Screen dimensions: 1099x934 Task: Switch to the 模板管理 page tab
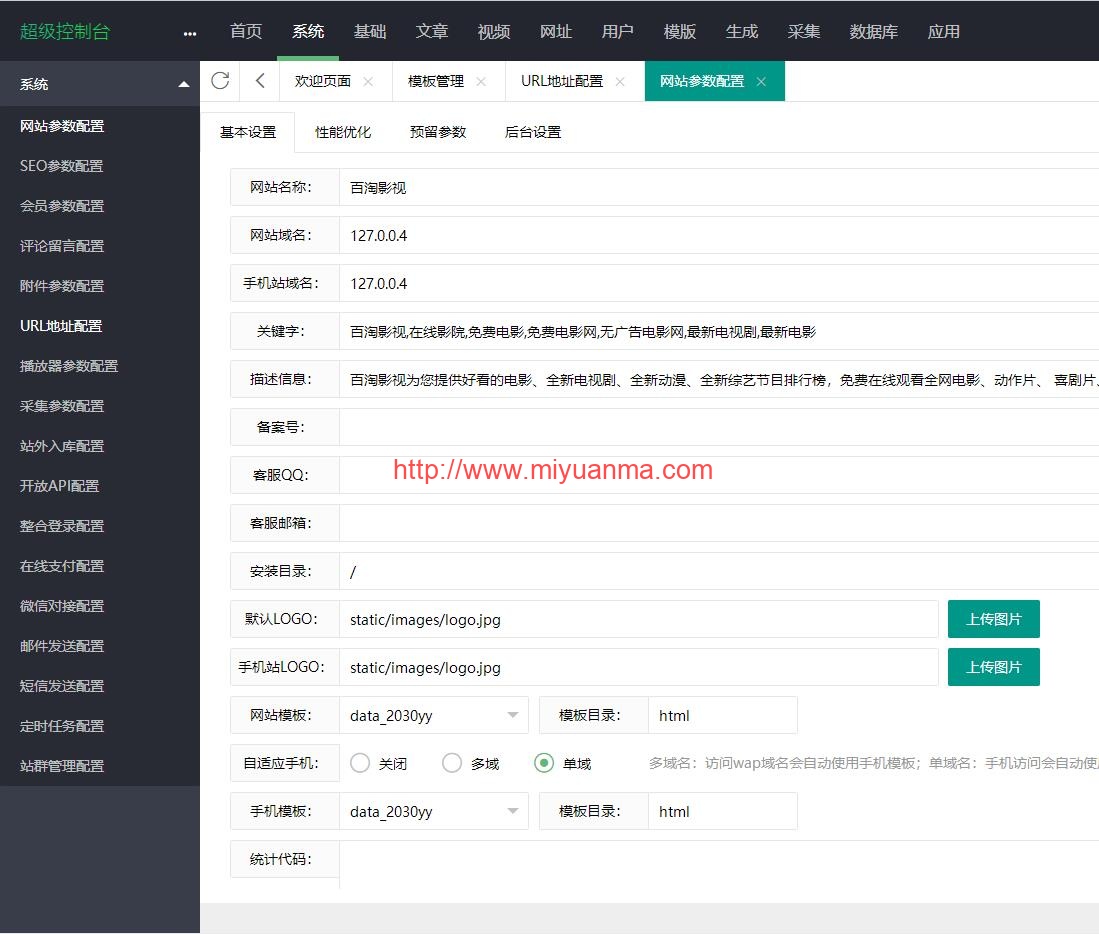436,81
